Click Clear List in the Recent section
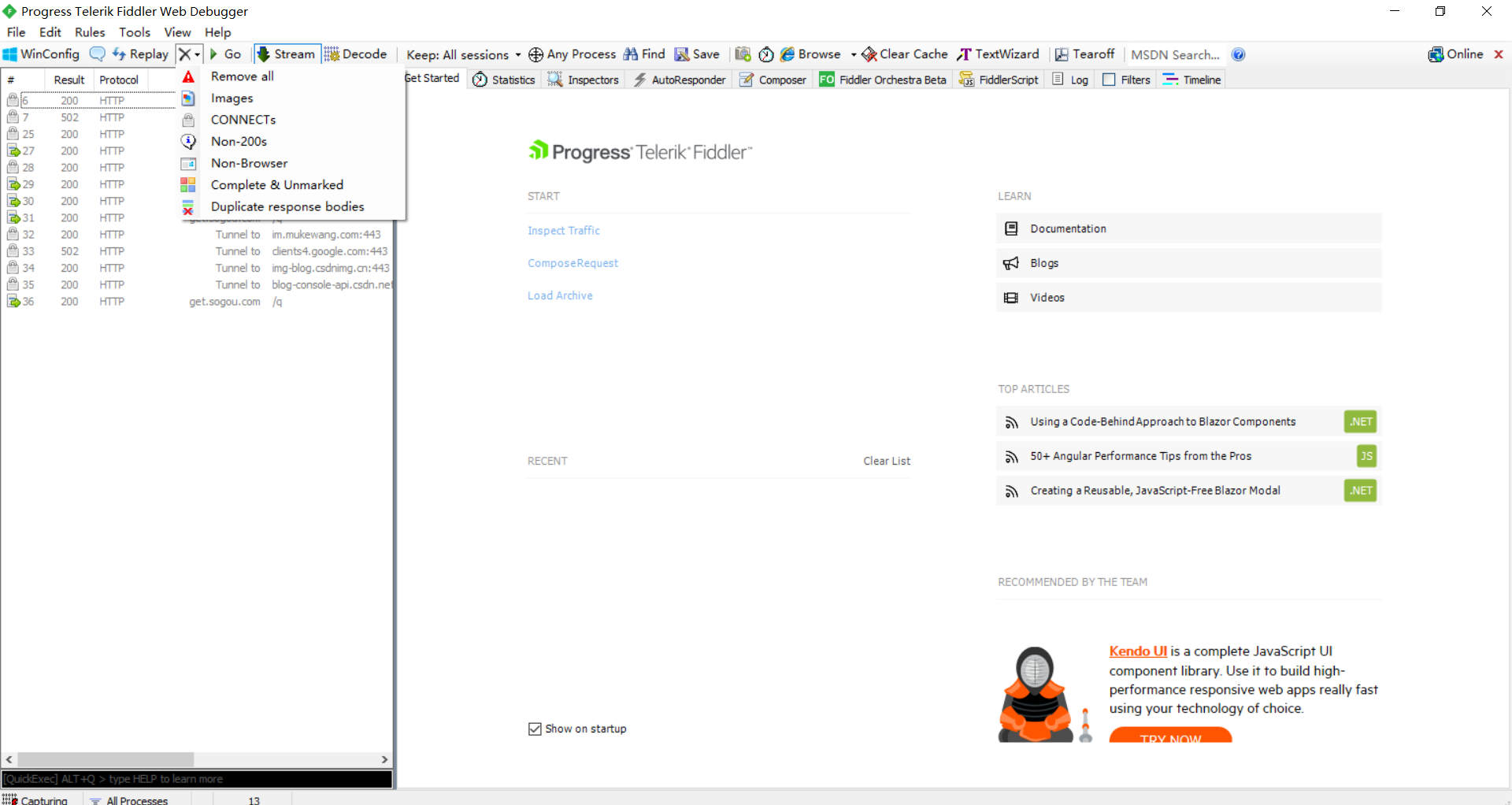Viewport: 1512px width, 805px height. pos(887,461)
